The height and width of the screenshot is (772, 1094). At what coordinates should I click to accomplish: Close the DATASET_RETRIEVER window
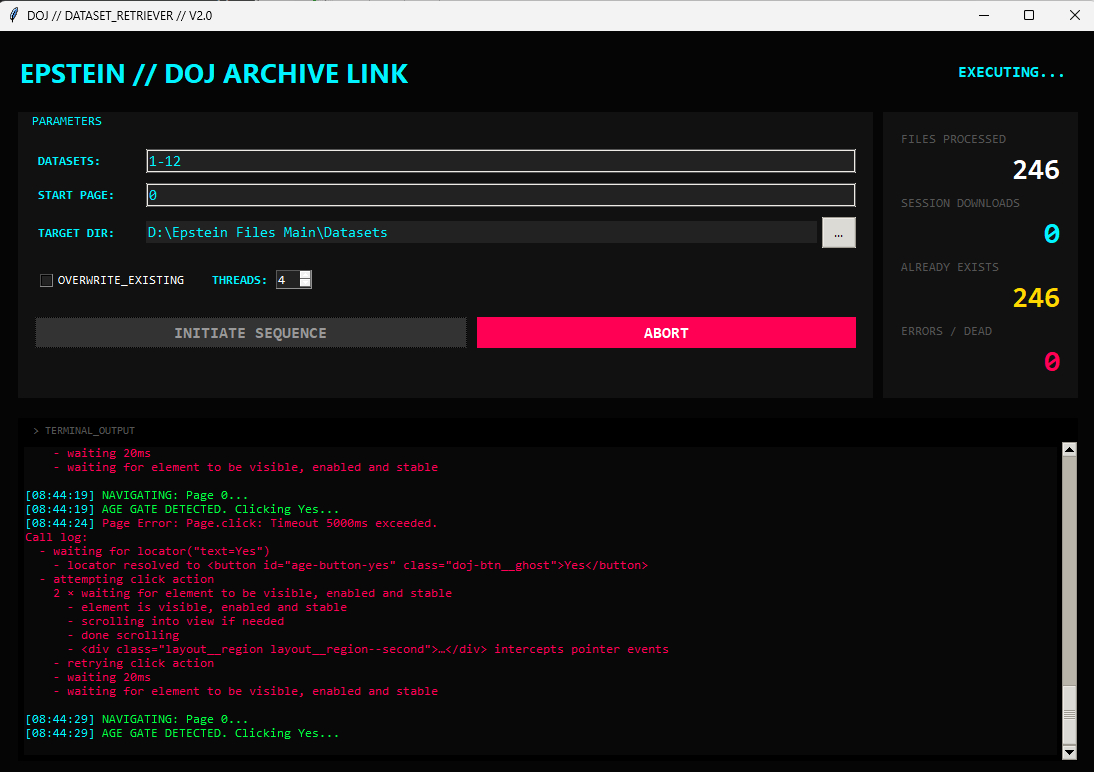[x=1074, y=15]
